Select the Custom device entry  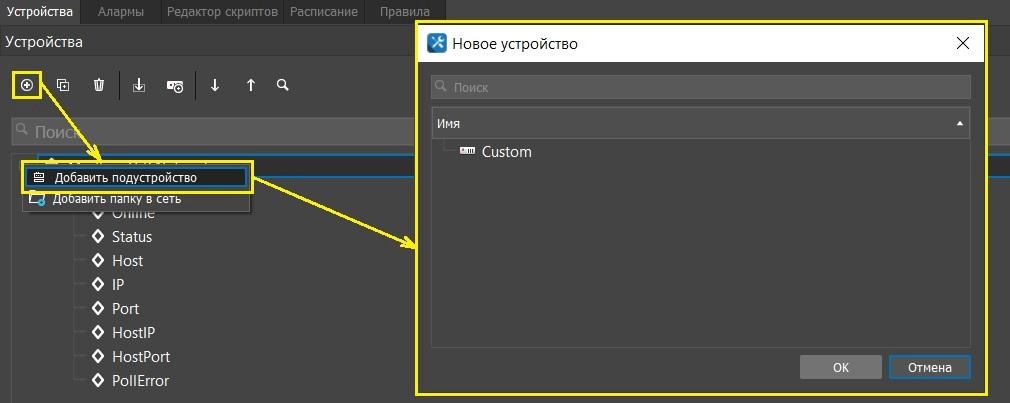click(x=506, y=152)
